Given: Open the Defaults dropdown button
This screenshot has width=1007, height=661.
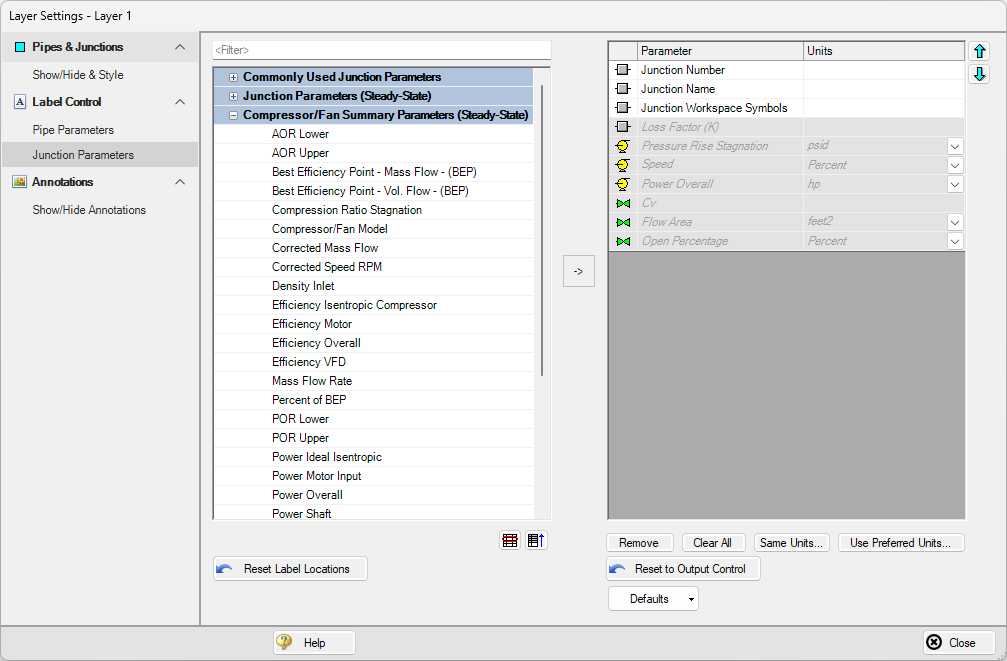Looking at the screenshot, I should coord(653,599).
